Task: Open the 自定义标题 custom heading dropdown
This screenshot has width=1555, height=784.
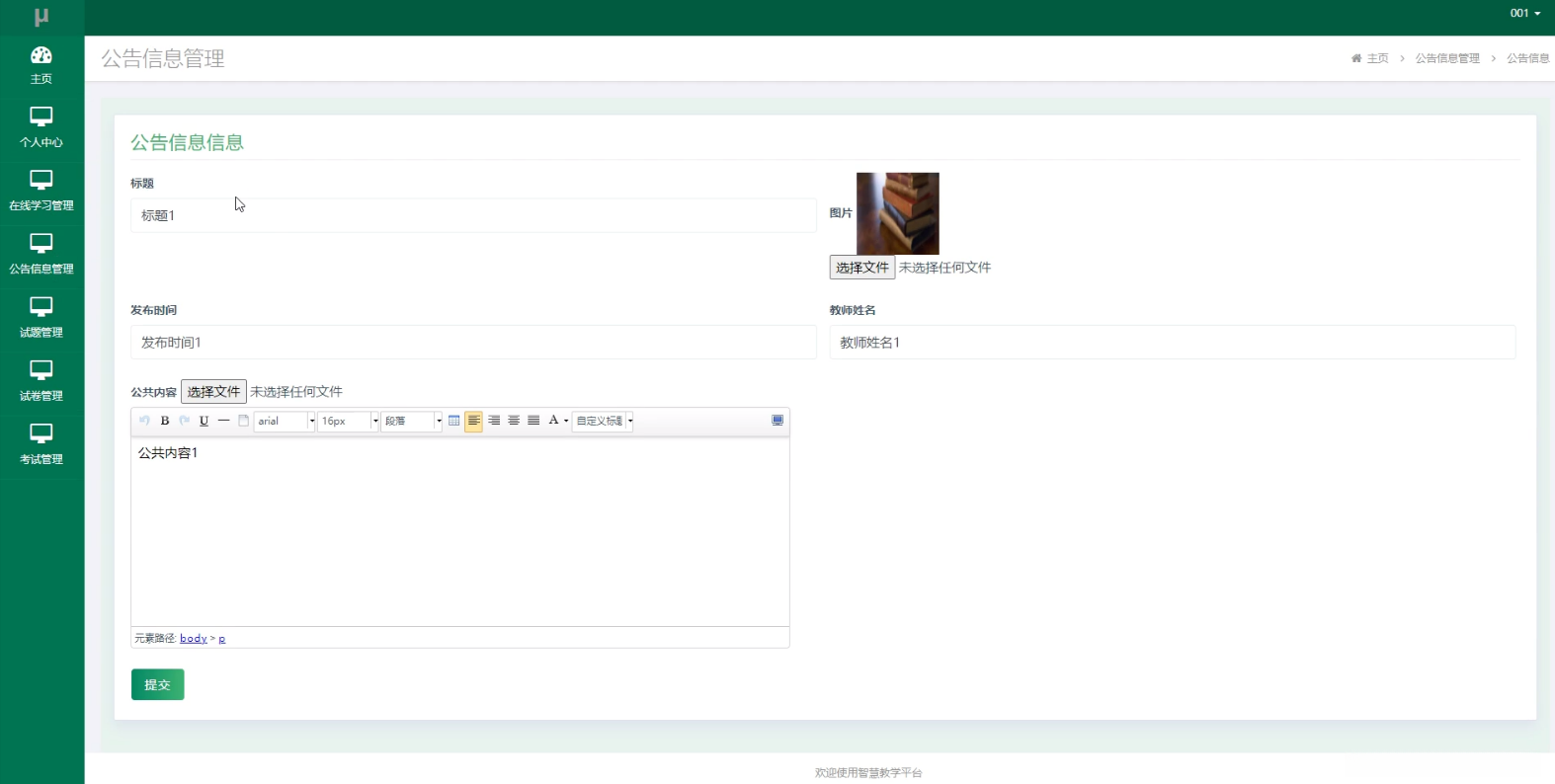Action: click(603, 421)
